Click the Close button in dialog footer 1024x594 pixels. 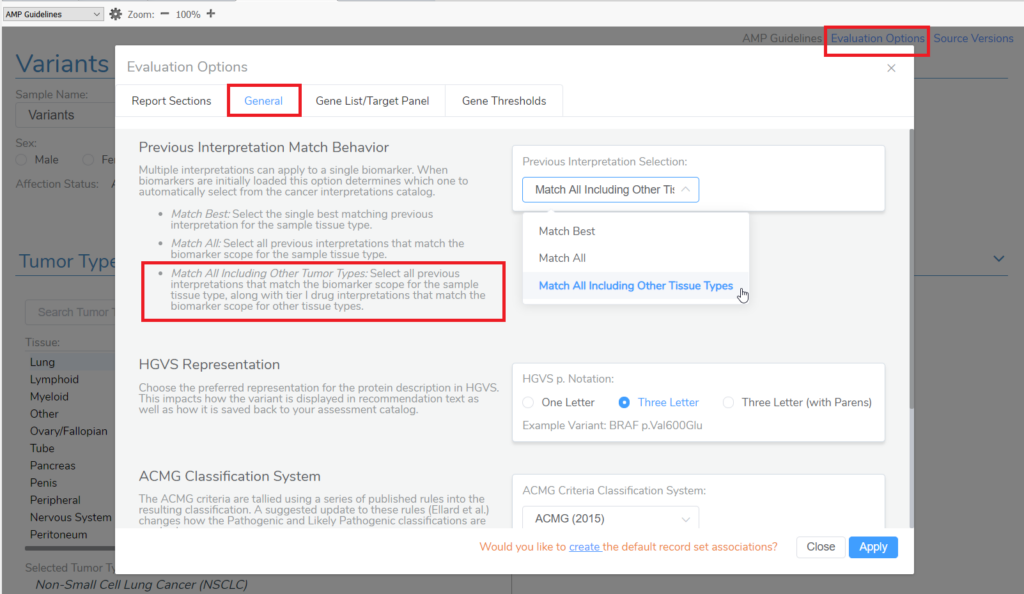click(x=820, y=547)
